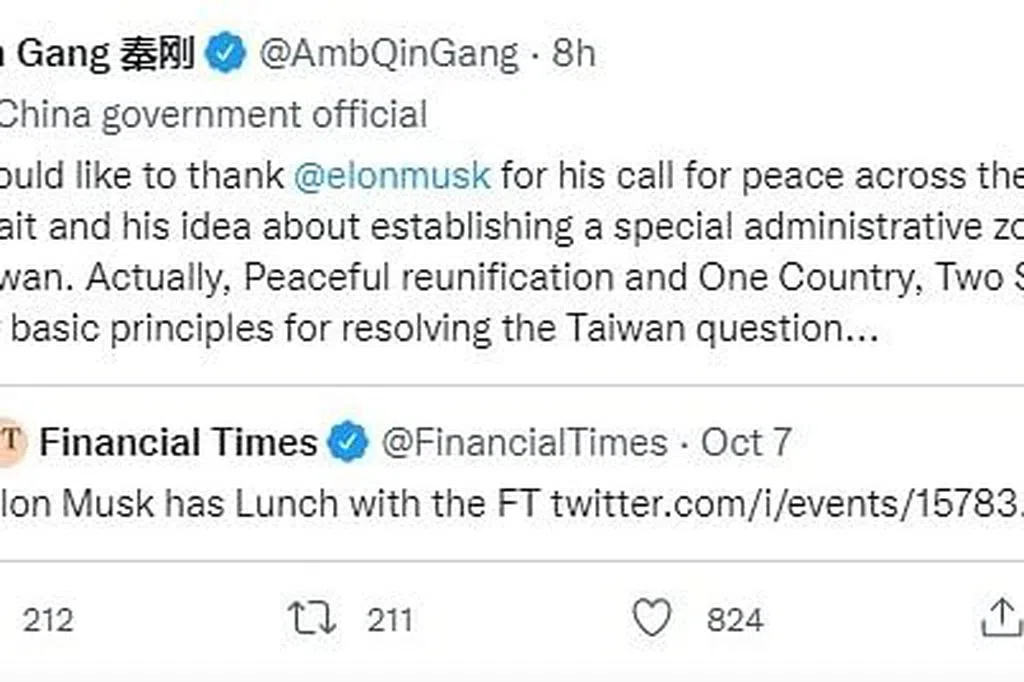This screenshot has height=682, width=1024.
Task: Open the Financial Times profile avatar
Action: click(x=11, y=442)
